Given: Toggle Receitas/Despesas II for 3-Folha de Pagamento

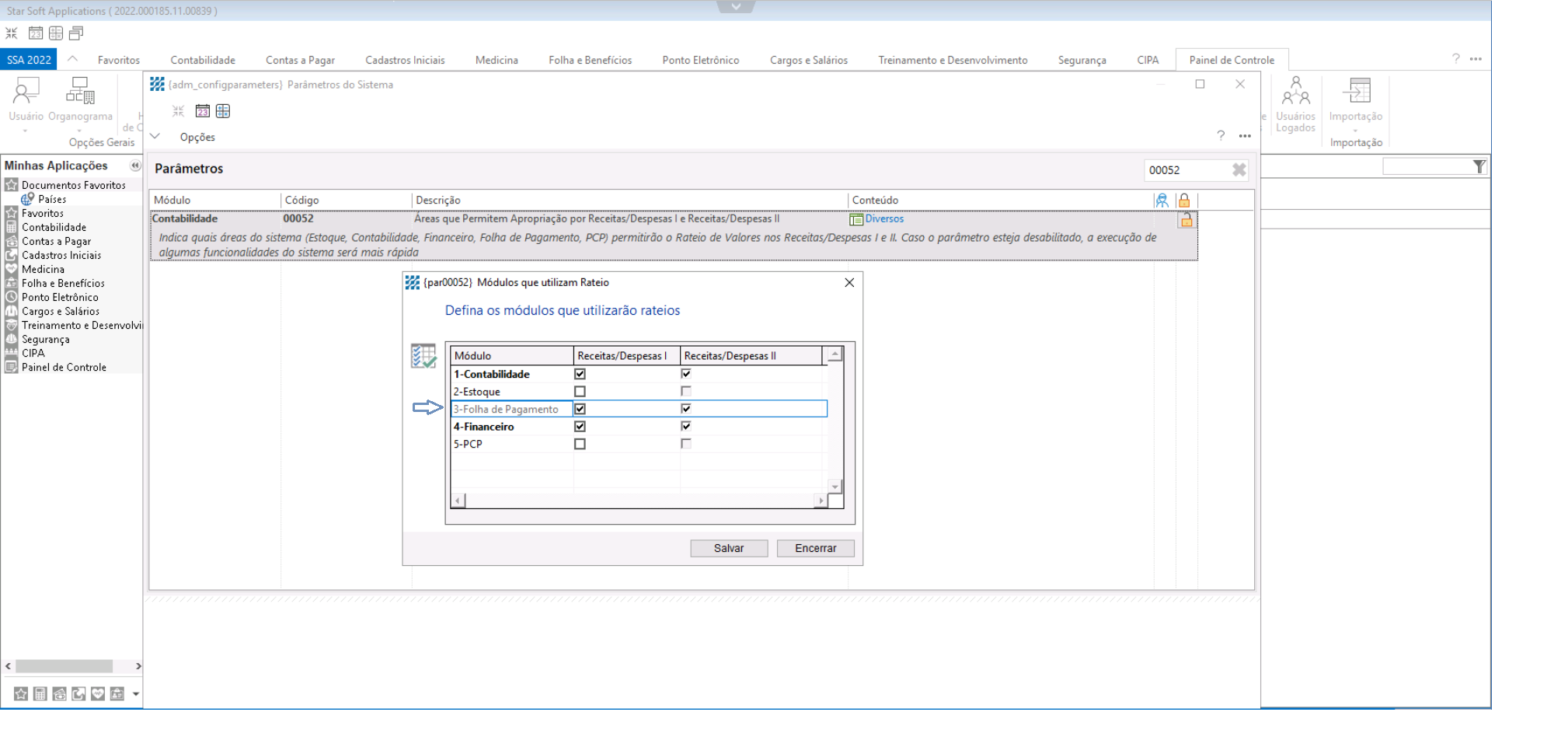Looking at the screenshot, I should 686,409.
